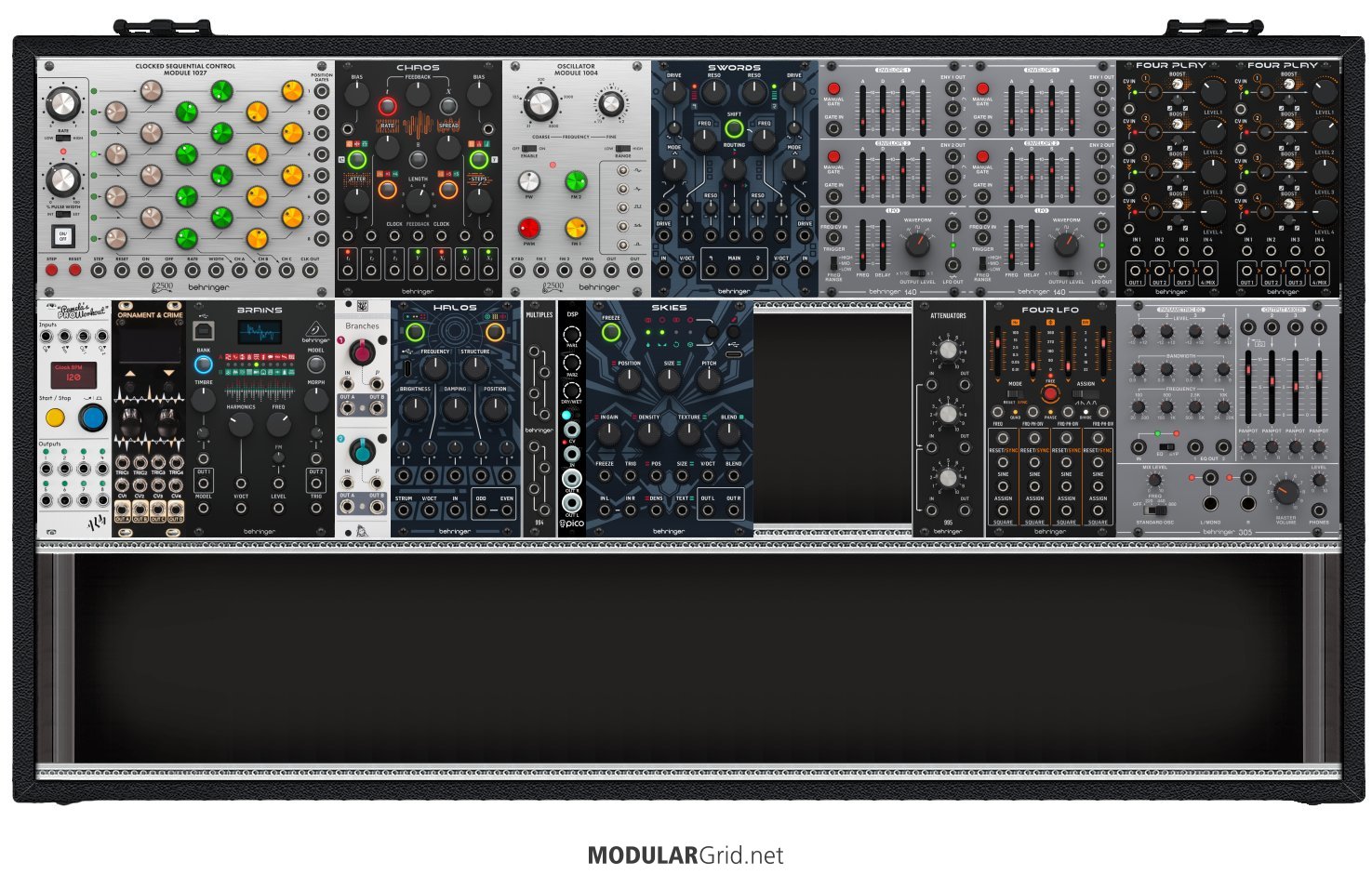
Task: Click the red RESET button on sequencer
Action: [74, 271]
